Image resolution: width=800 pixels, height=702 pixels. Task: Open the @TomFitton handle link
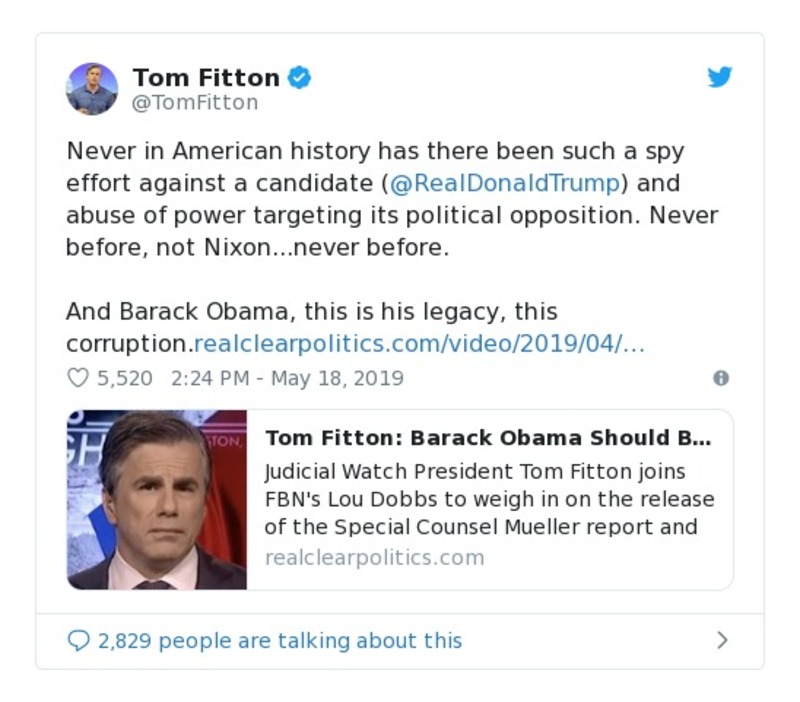[x=195, y=103]
